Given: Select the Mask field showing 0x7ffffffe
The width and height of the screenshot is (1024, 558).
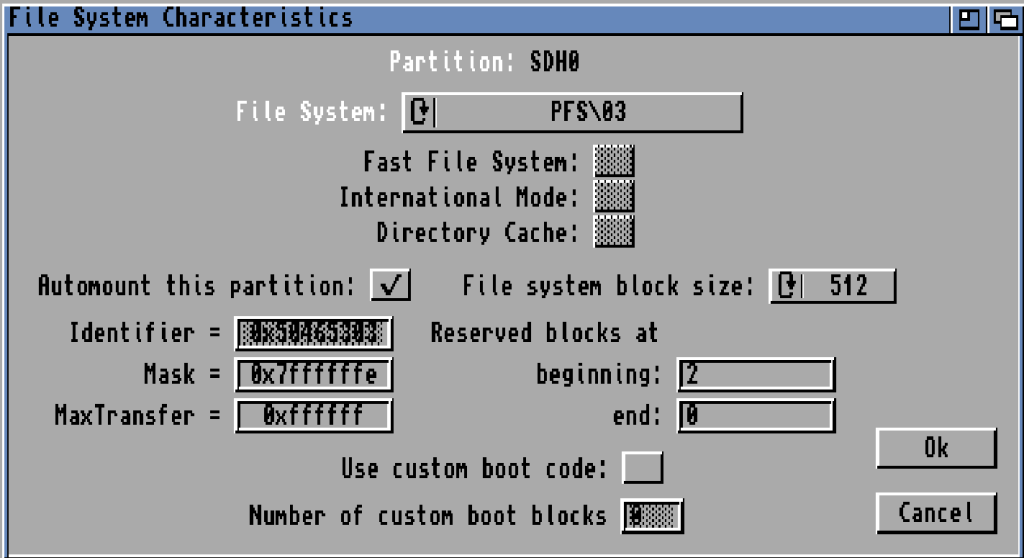Looking at the screenshot, I should [x=313, y=375].
